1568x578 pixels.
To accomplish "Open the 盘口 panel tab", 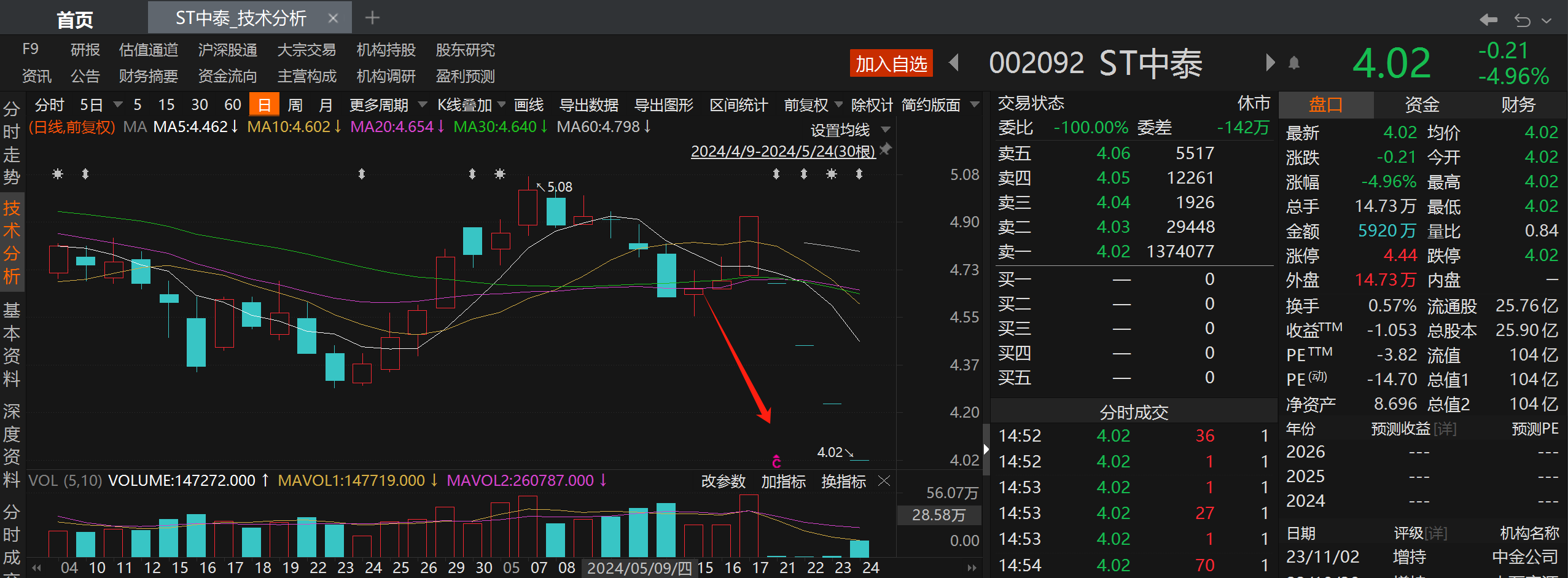I will tap(1325, 105).
